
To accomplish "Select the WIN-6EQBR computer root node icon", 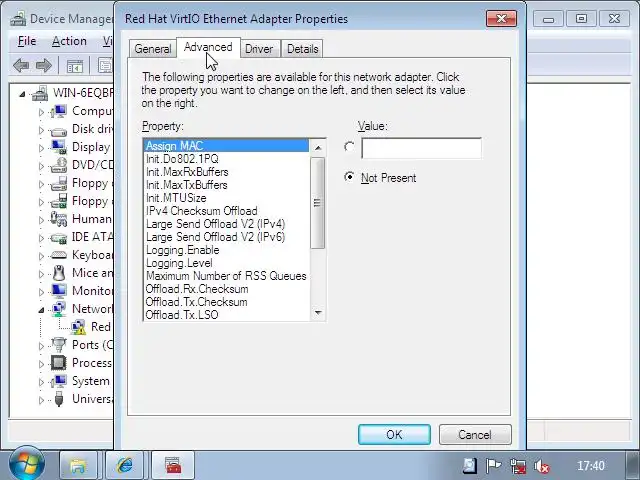I will [40, 93].
